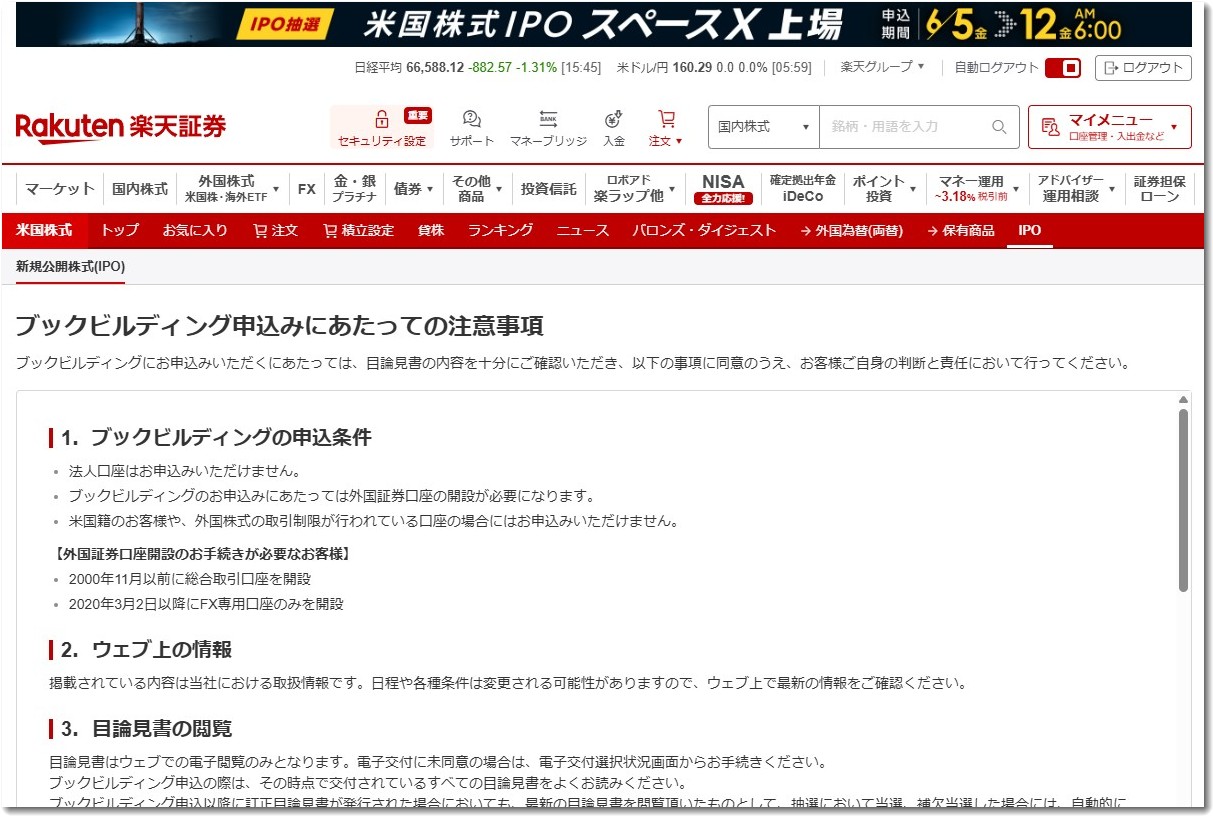
Task: Expand the マイメニュー dropdown arrow
Action: click(x=1174, y=128)
